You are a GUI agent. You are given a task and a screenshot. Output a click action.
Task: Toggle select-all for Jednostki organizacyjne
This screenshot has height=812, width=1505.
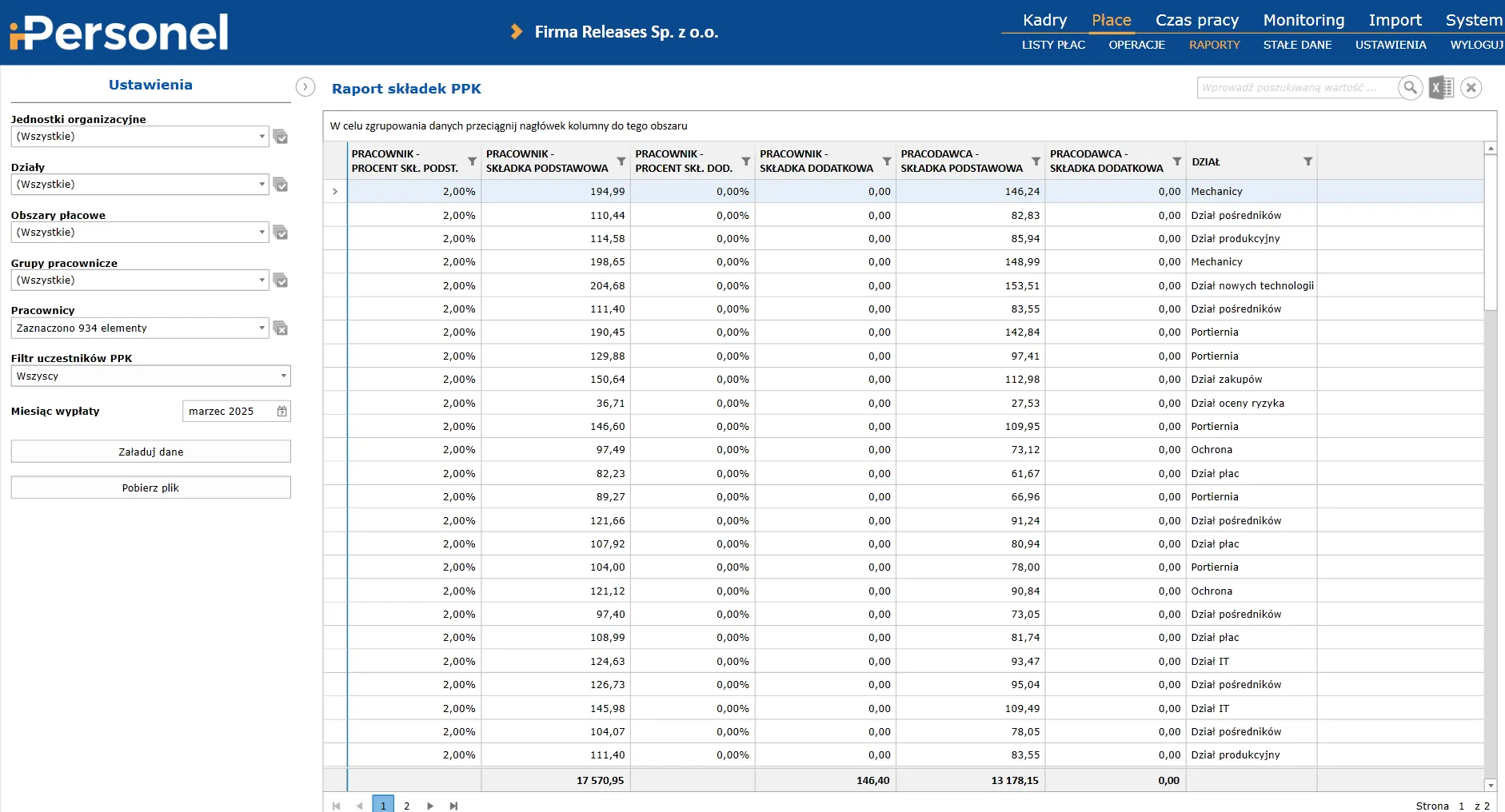[280, 137]
